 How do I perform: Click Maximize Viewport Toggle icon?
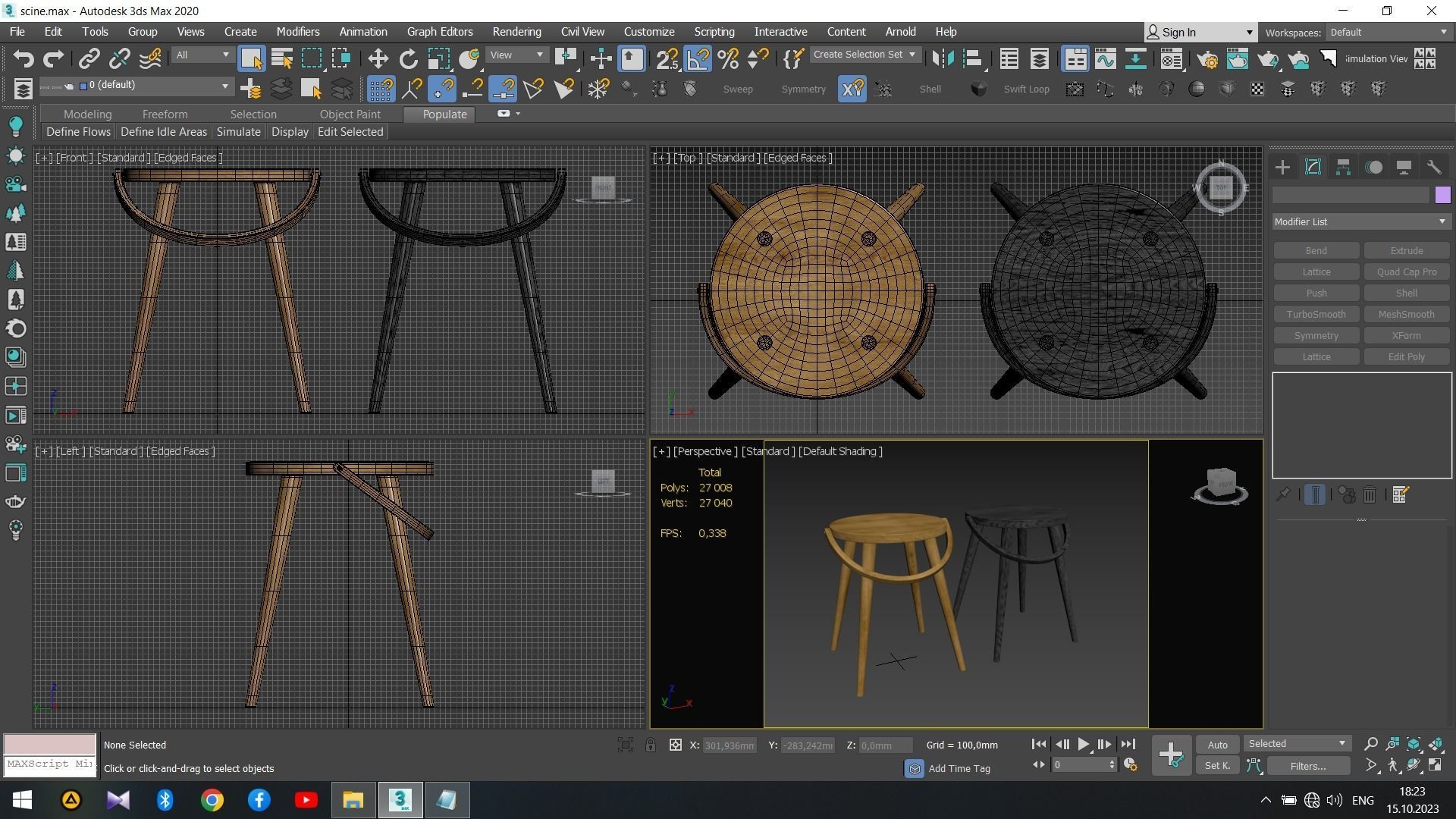(1436, 766)
